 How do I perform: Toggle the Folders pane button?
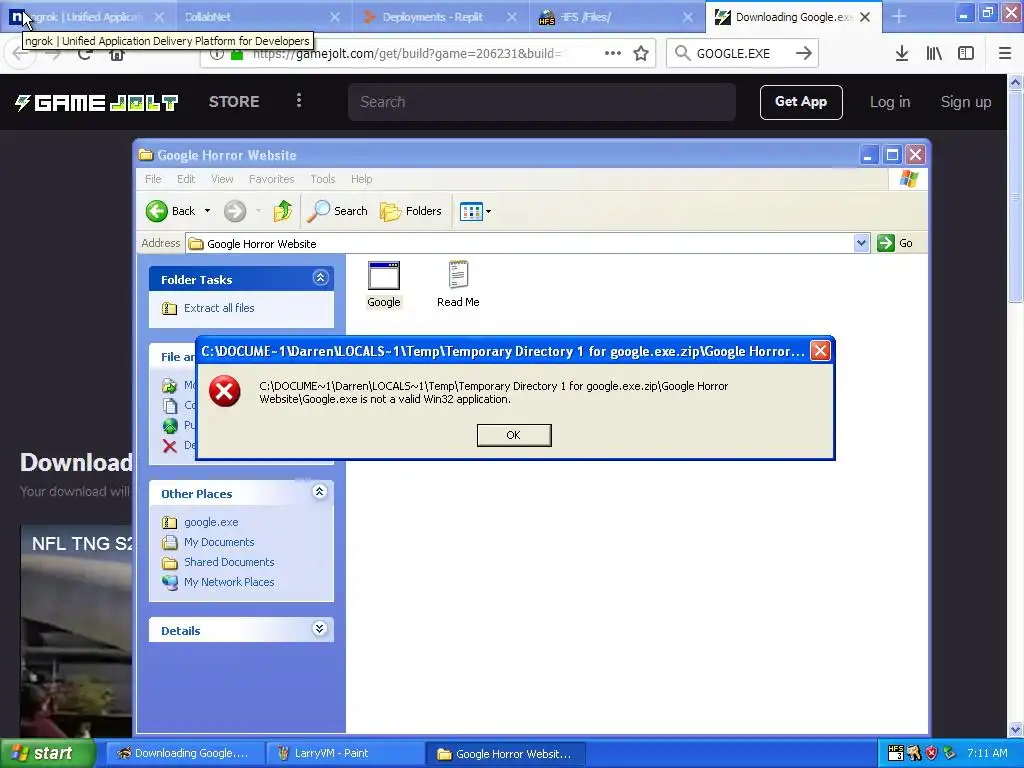411,211
